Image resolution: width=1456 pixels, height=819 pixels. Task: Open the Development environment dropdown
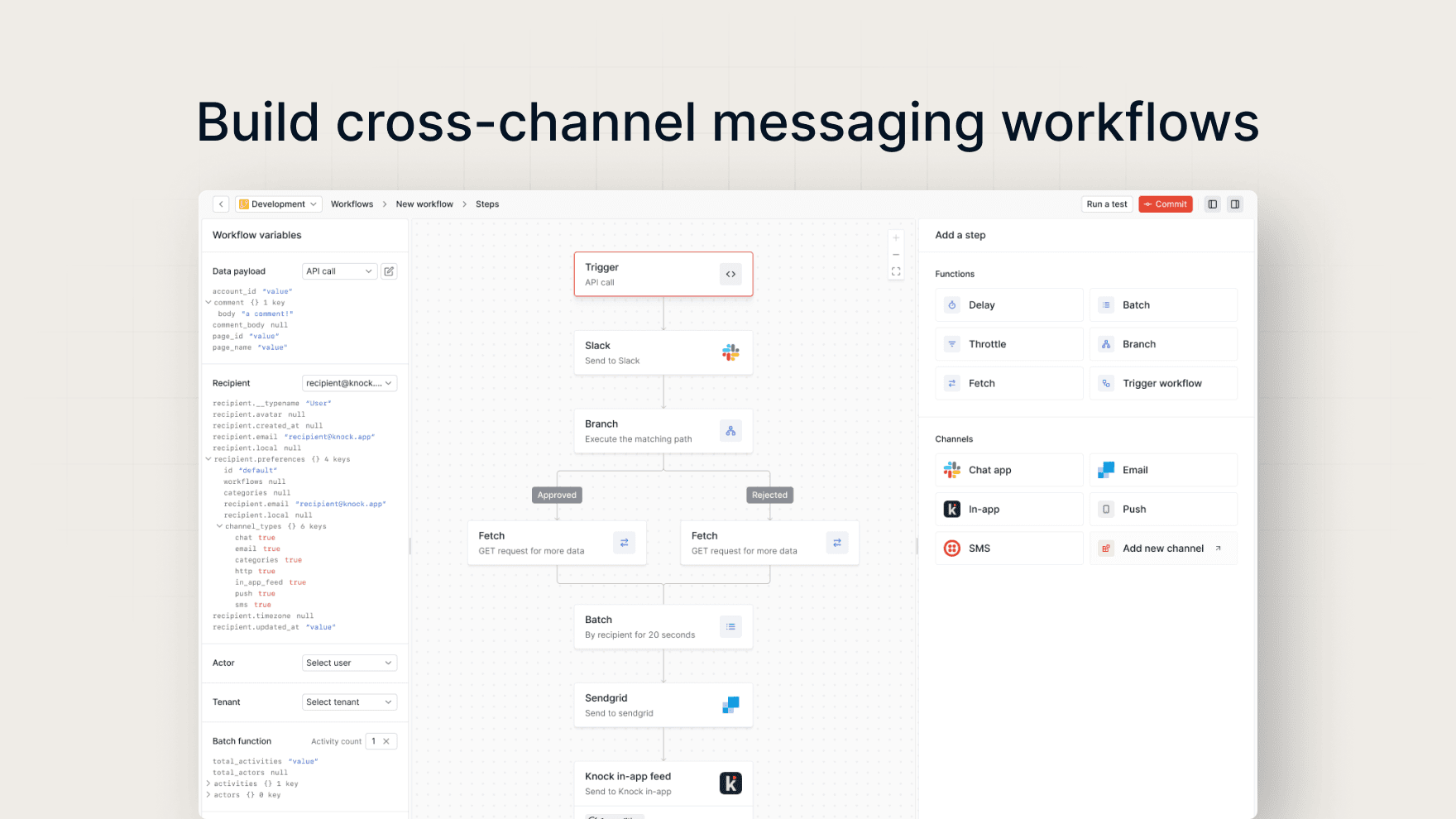tap(278, 204)
